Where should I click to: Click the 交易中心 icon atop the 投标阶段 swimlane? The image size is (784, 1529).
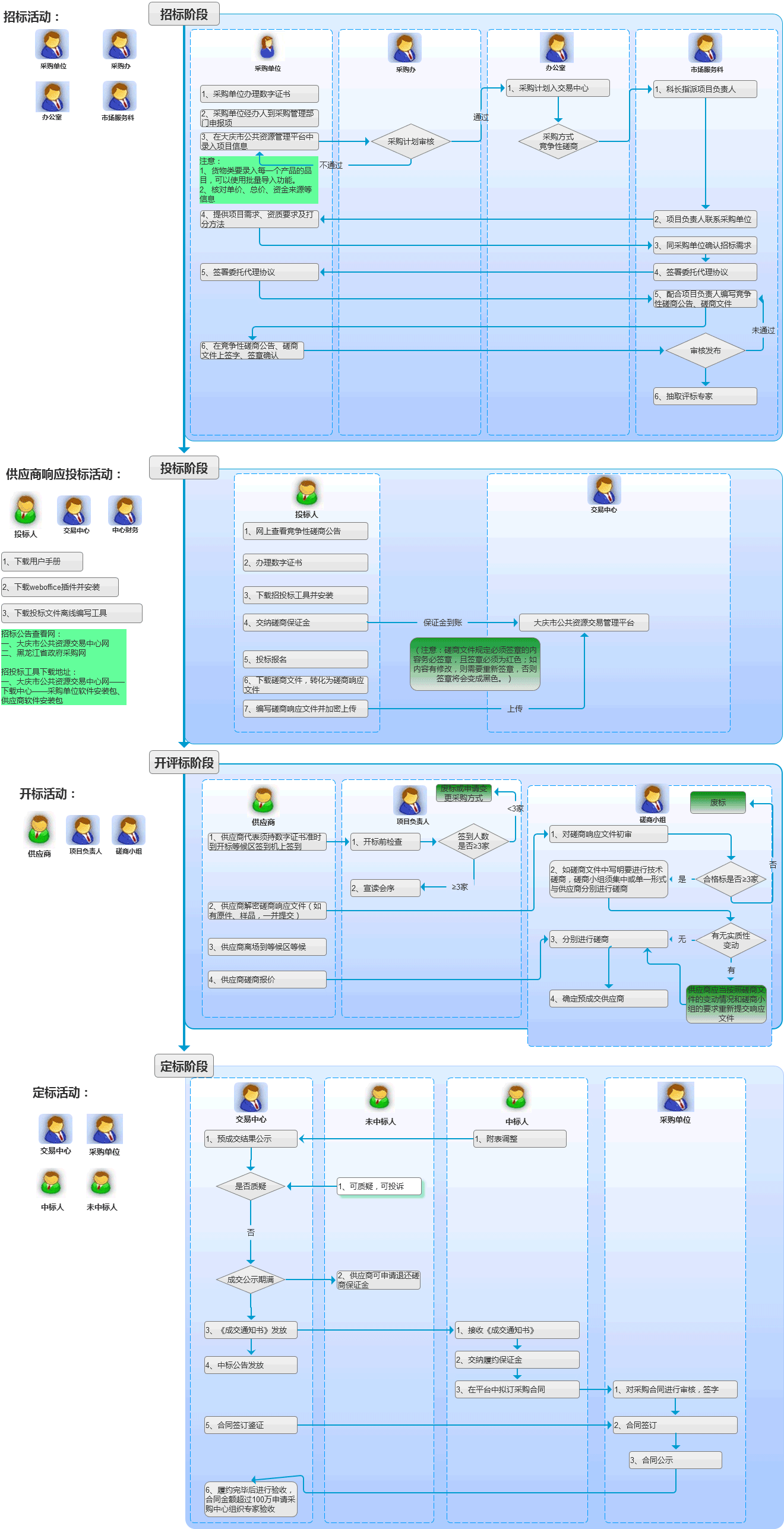[x=604, y=490]
